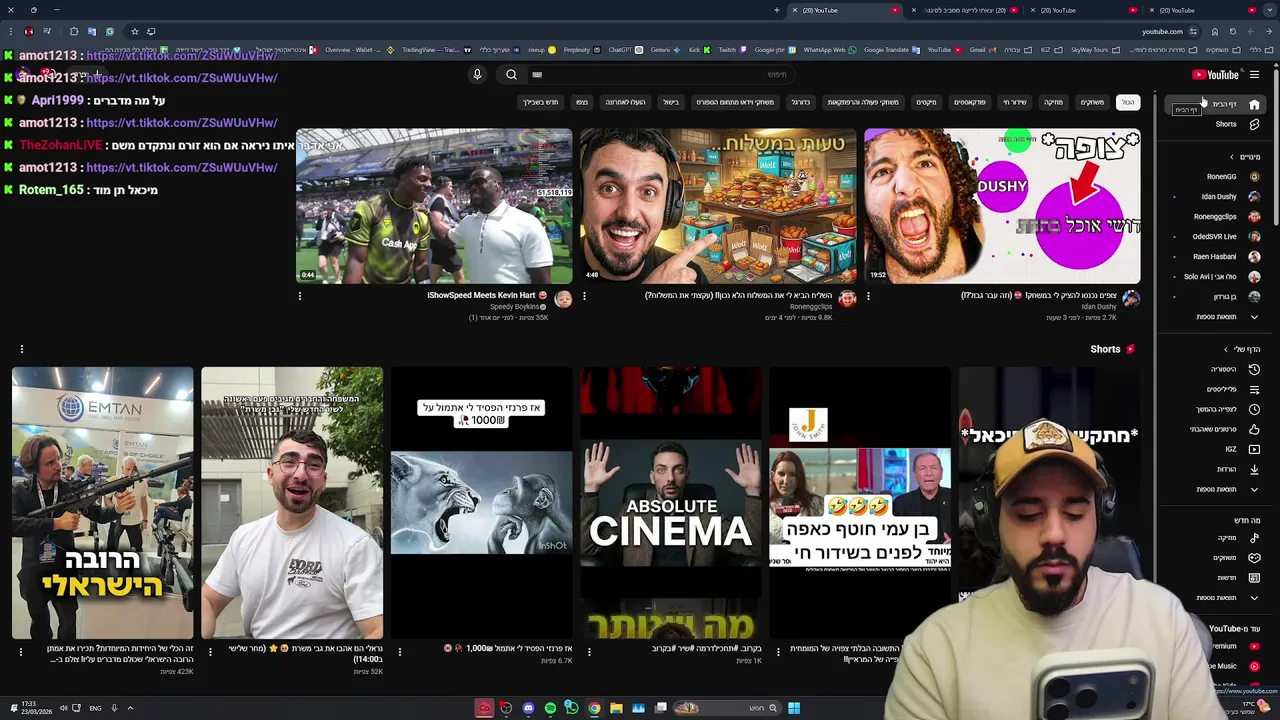Open video title 'iShowSpeed Meets Kevin Hart'
The image size is (1280, 720).
[487, 296]
